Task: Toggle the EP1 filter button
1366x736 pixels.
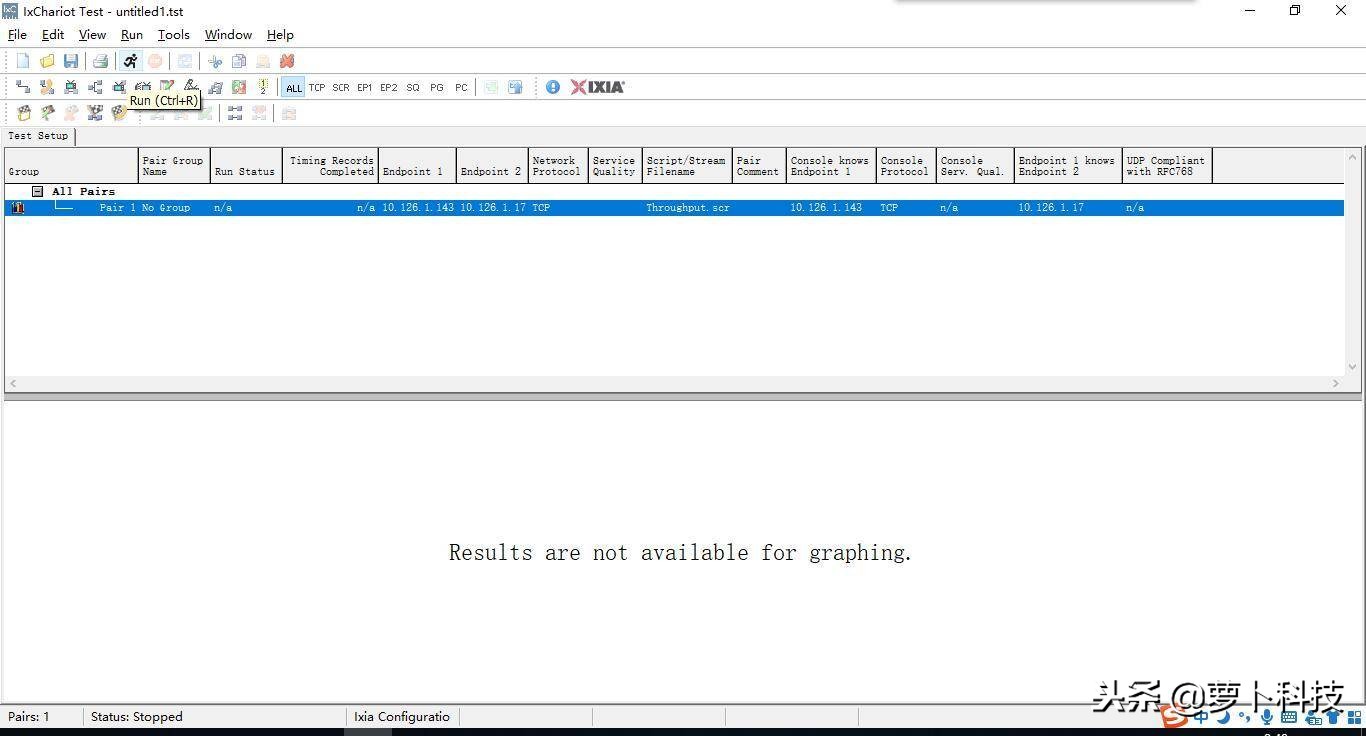Action: click(365, 87)
